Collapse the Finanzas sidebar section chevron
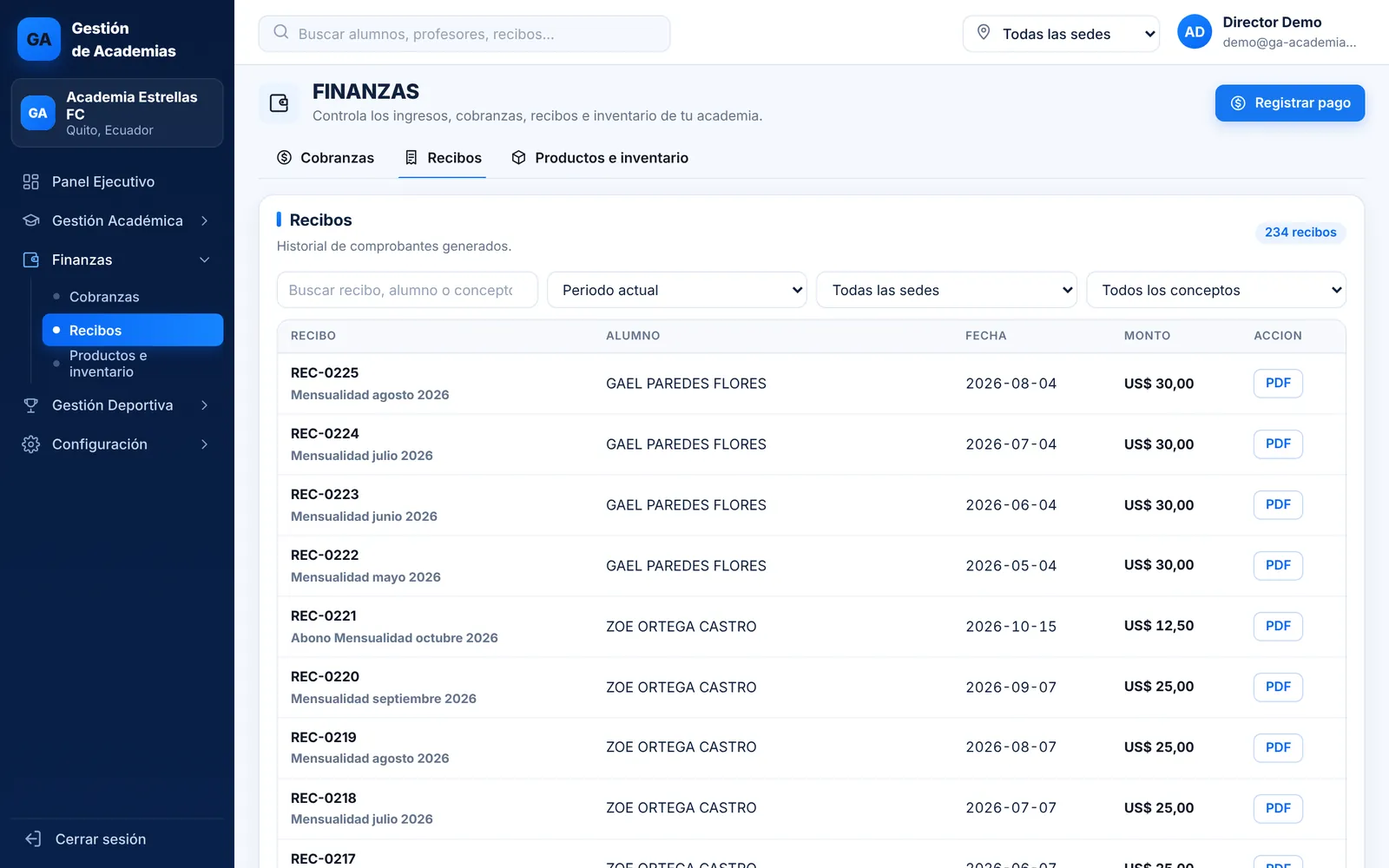The image size is (1389, 868). (205, 260)
